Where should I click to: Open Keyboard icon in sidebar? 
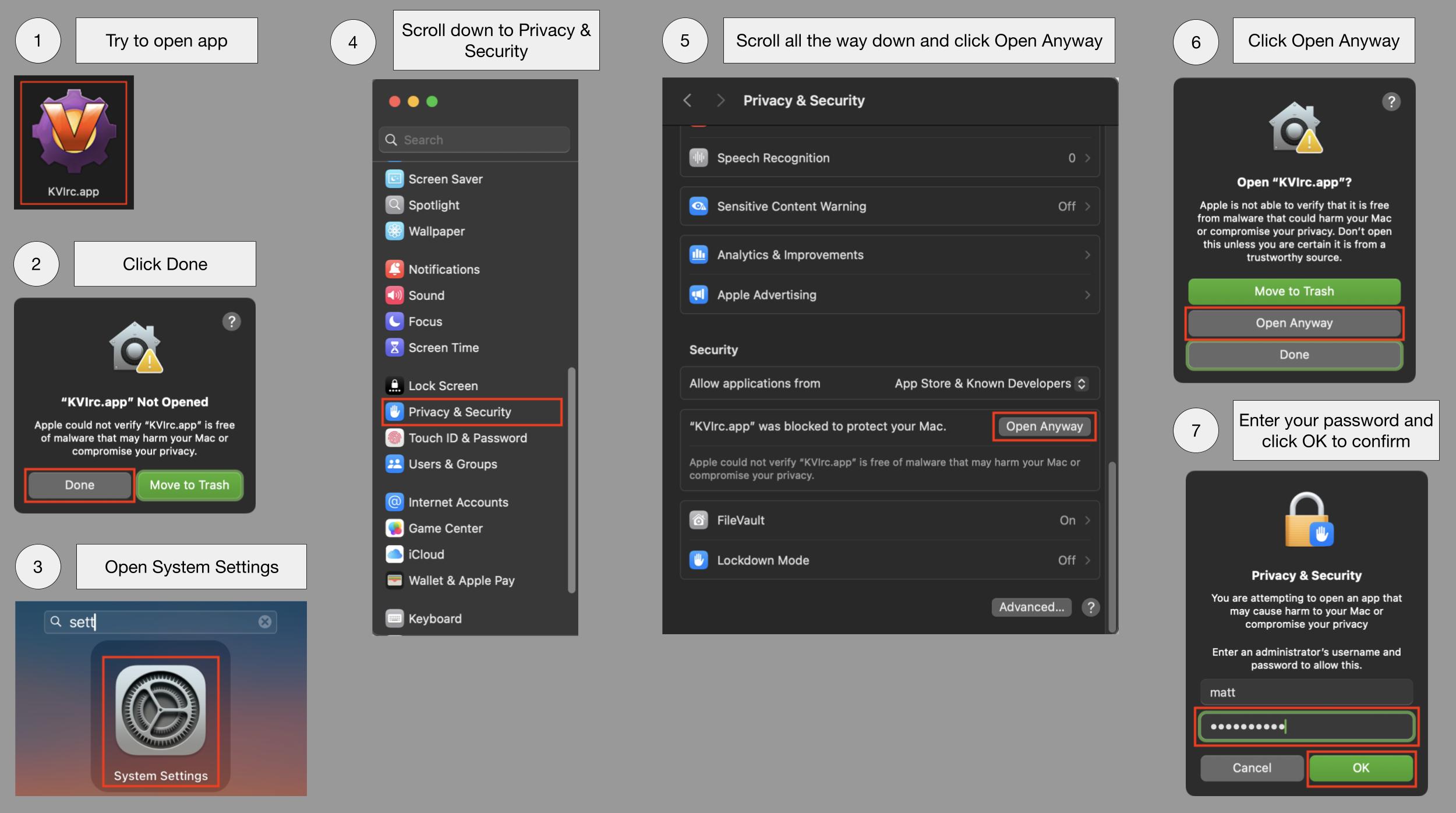[394, 618]
